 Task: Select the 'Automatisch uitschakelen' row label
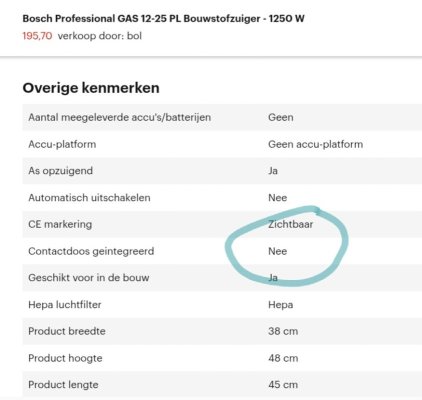(89, 198)
